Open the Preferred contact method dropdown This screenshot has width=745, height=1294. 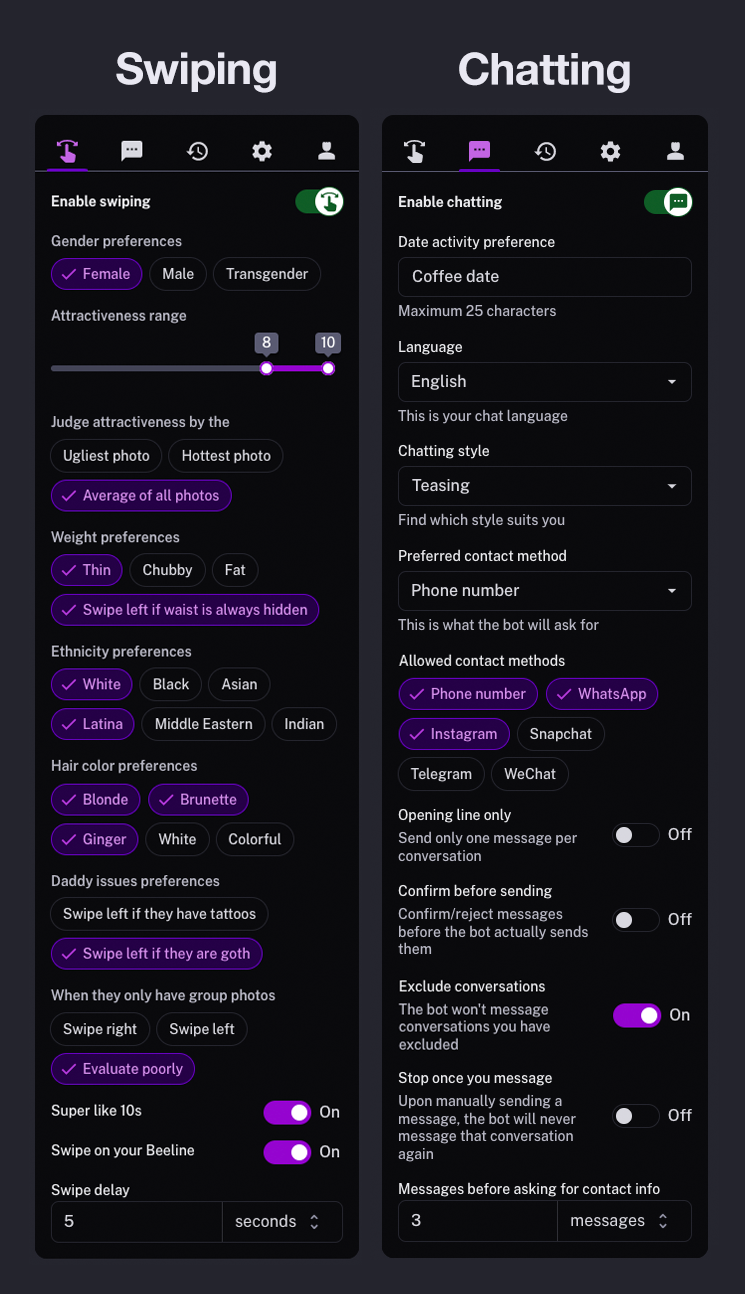point(544,591)
